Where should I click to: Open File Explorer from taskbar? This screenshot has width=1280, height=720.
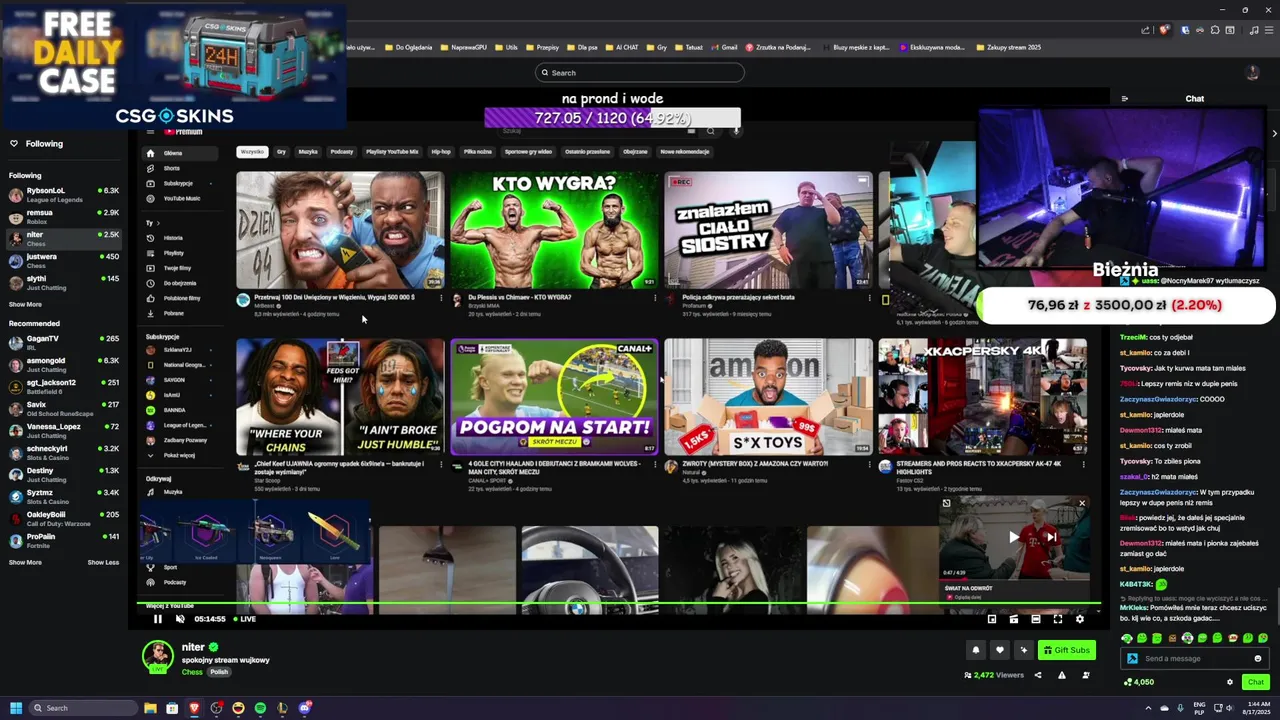(150, 708)
